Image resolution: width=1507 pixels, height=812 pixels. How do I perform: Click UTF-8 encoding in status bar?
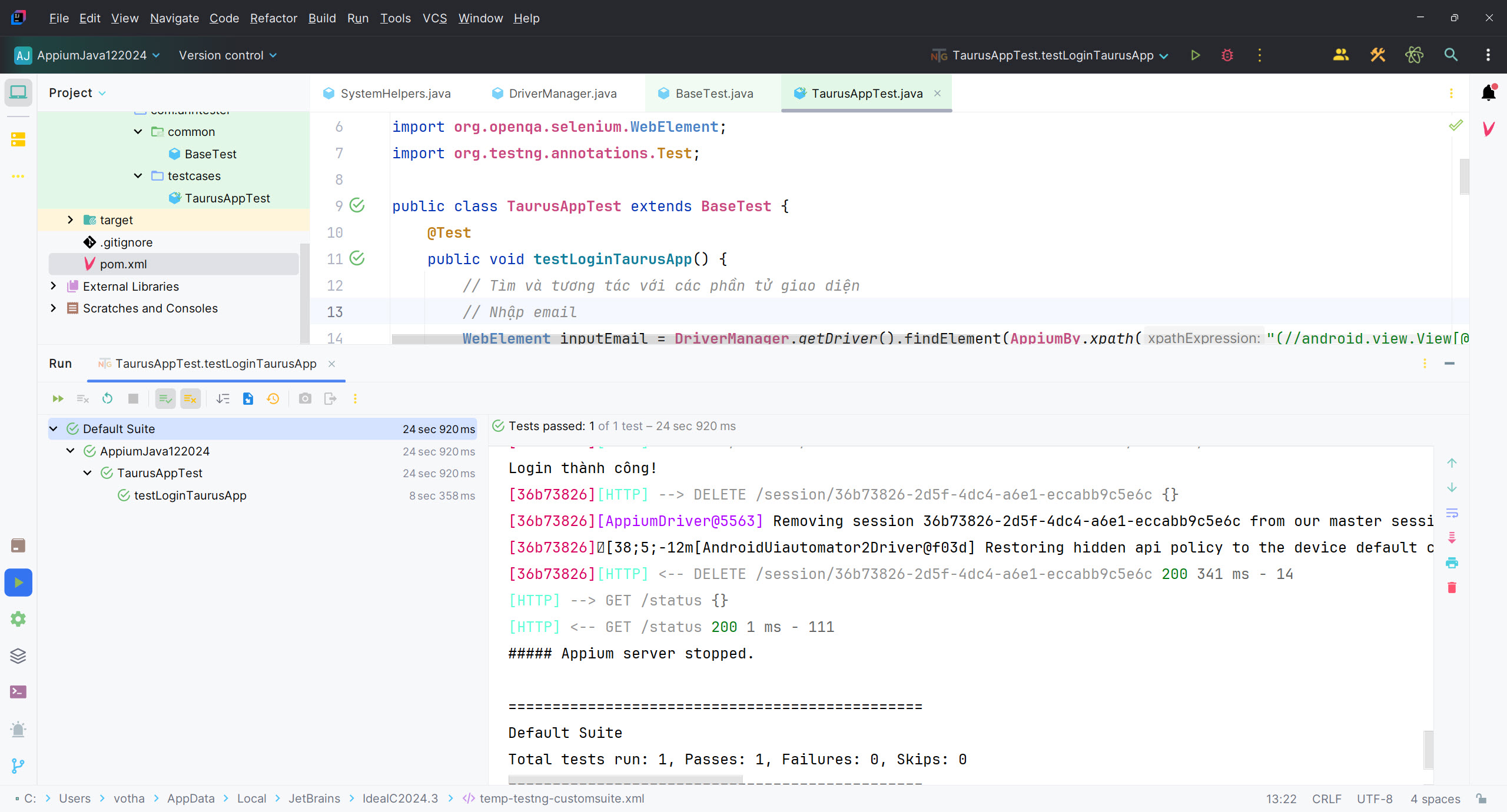pyautogui.click(x=1375, y=798)
